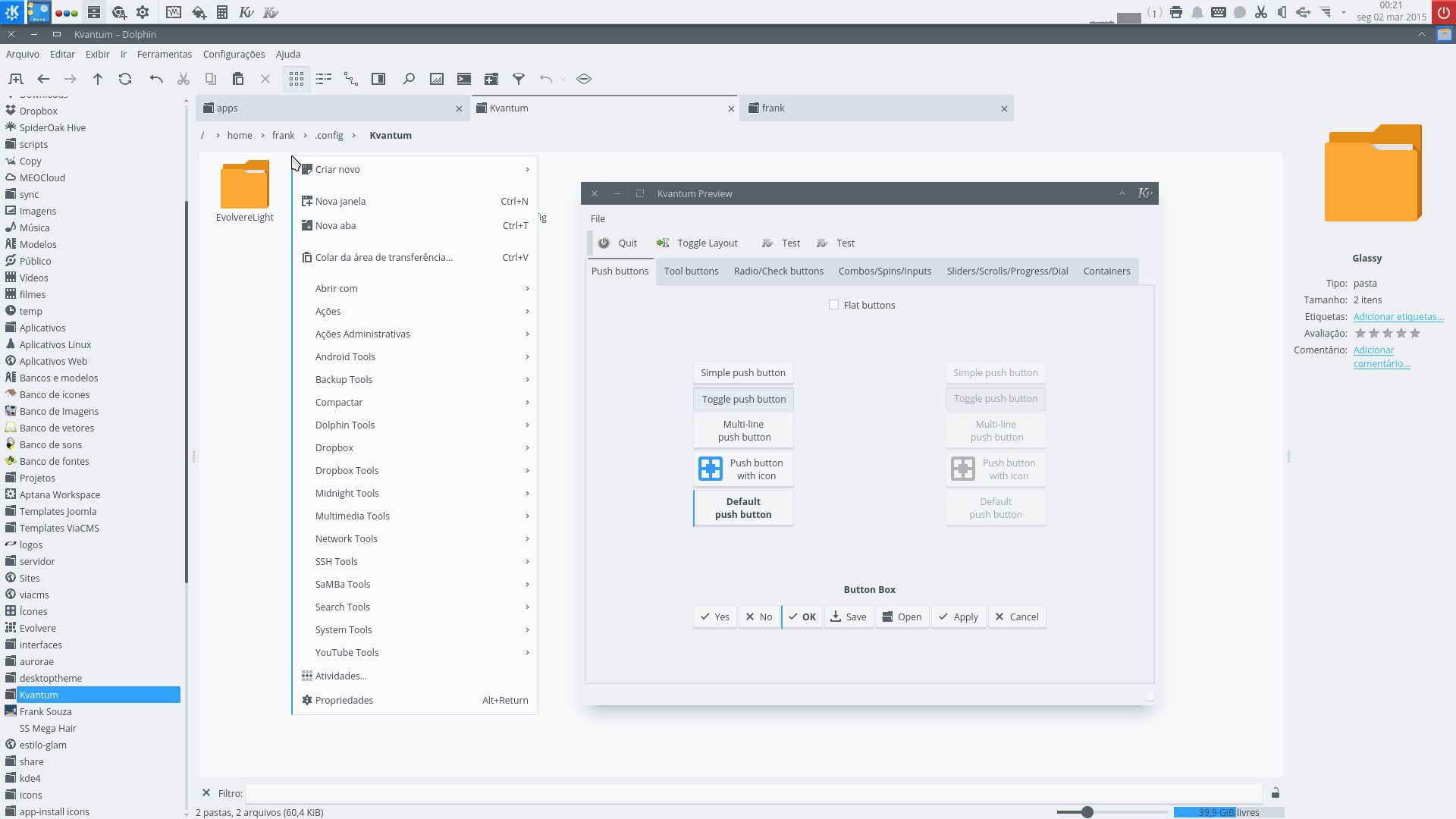Open the terminal panel
Viewport: 1456px width, 819px height.
pos(464,79)
